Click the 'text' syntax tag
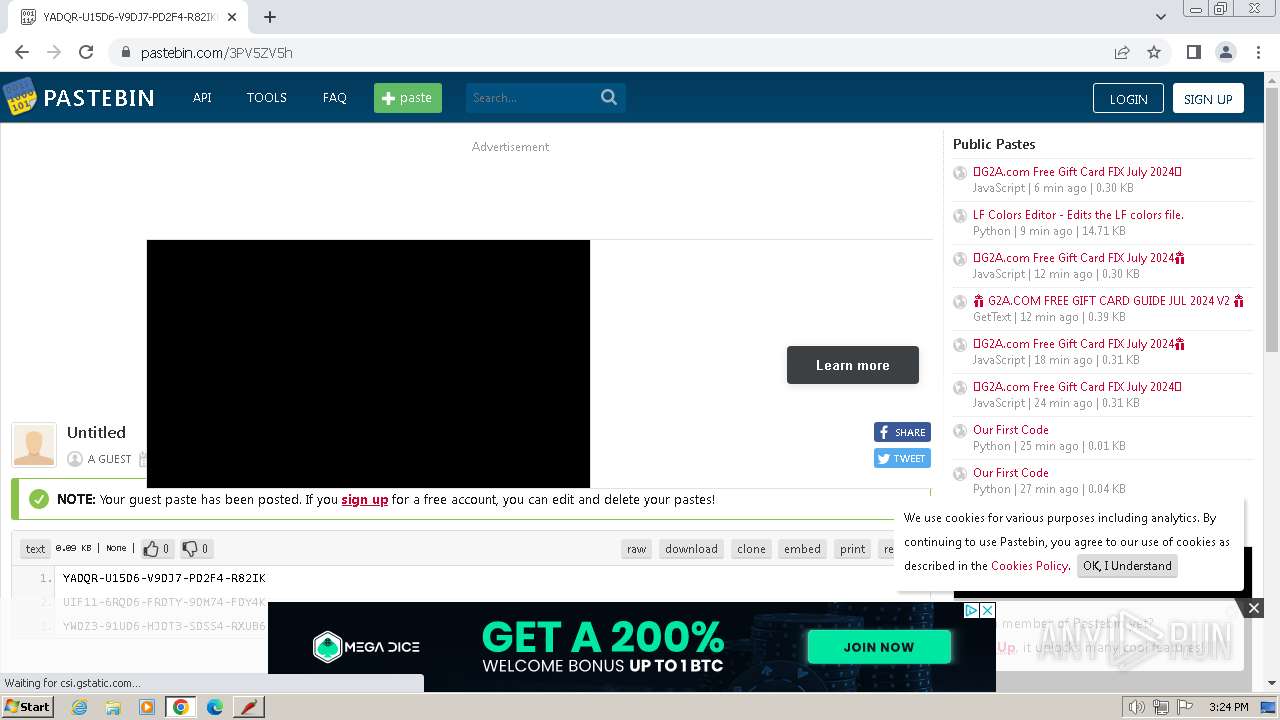The height and width of the screenshot is (720, 1280). (35, 548)
